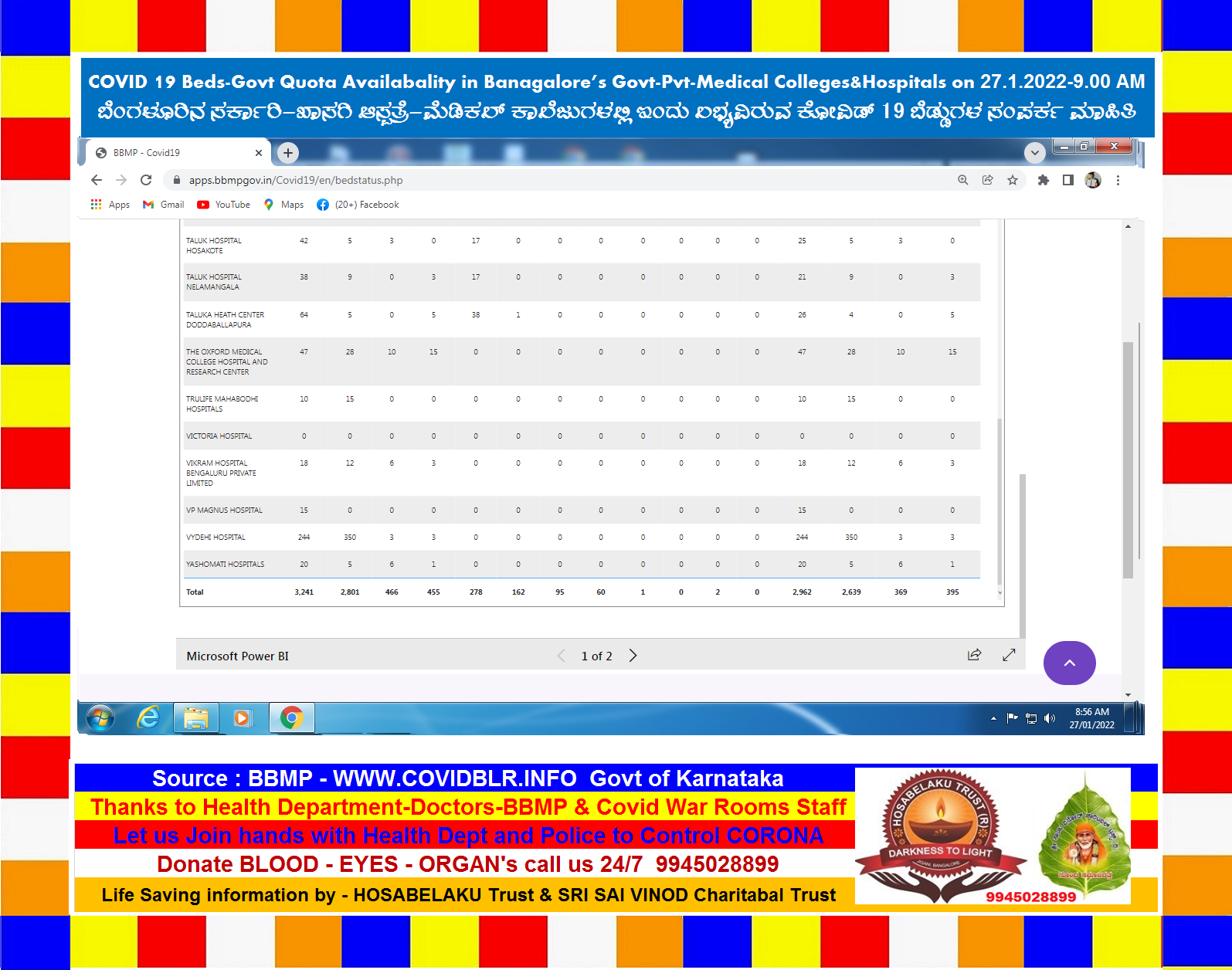Open Facebook bookmark
Image resolution: width=1232 pixels, height=970 pixels.
pos(358,205)
